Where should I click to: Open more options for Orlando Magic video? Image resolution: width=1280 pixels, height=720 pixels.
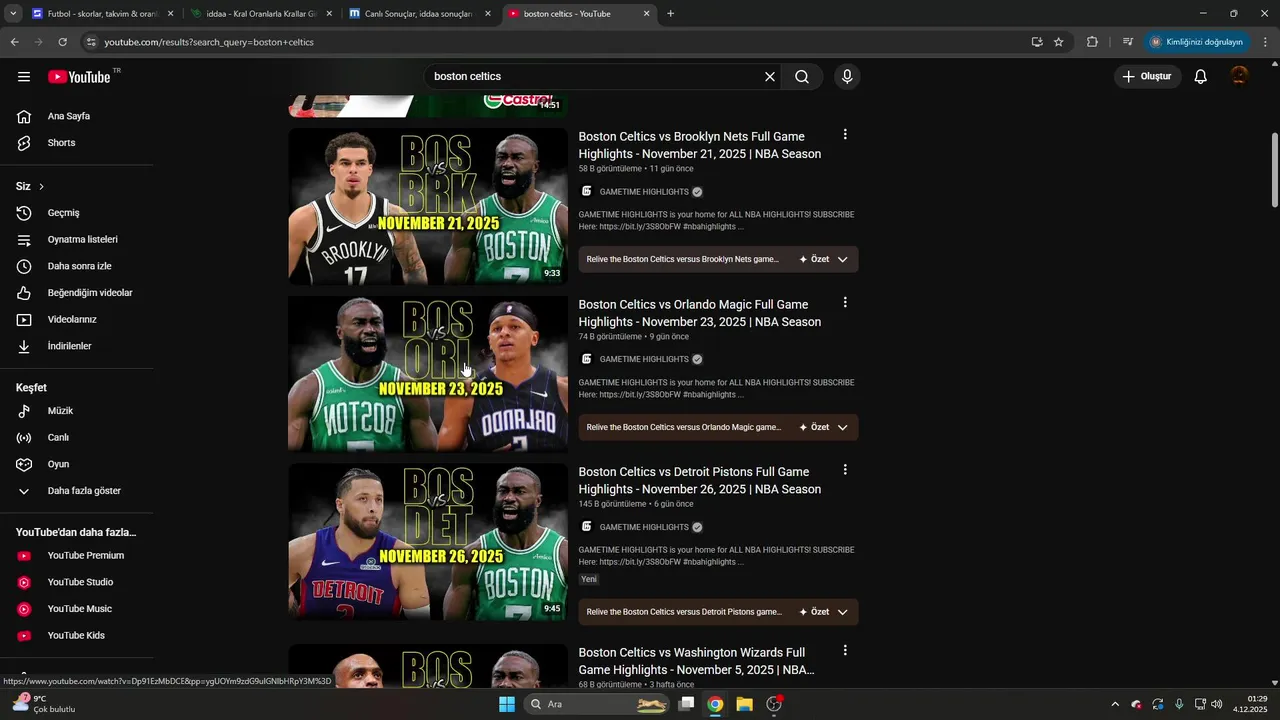[845, 303]
